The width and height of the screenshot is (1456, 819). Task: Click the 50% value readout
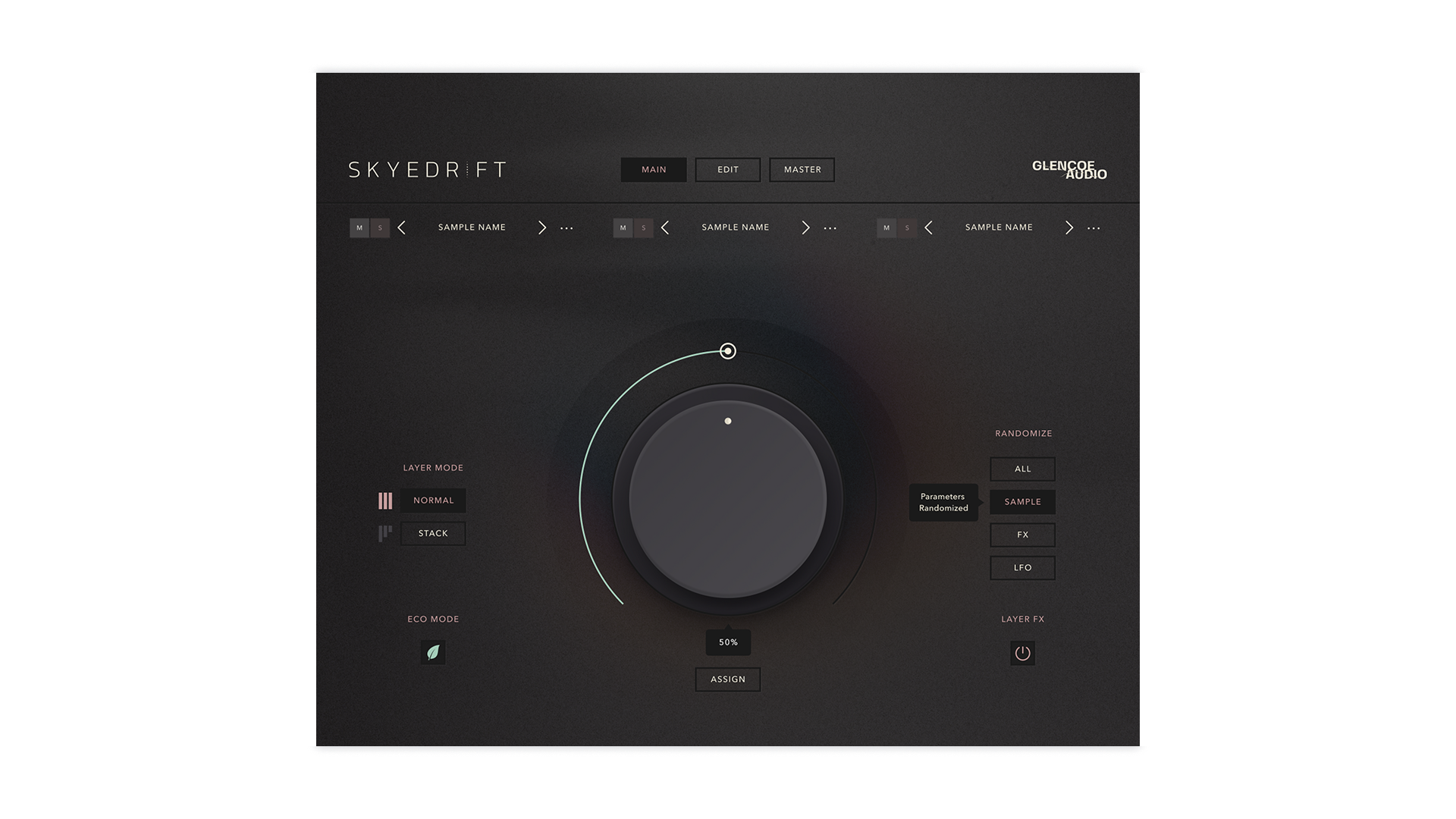(x=728, y=642)
